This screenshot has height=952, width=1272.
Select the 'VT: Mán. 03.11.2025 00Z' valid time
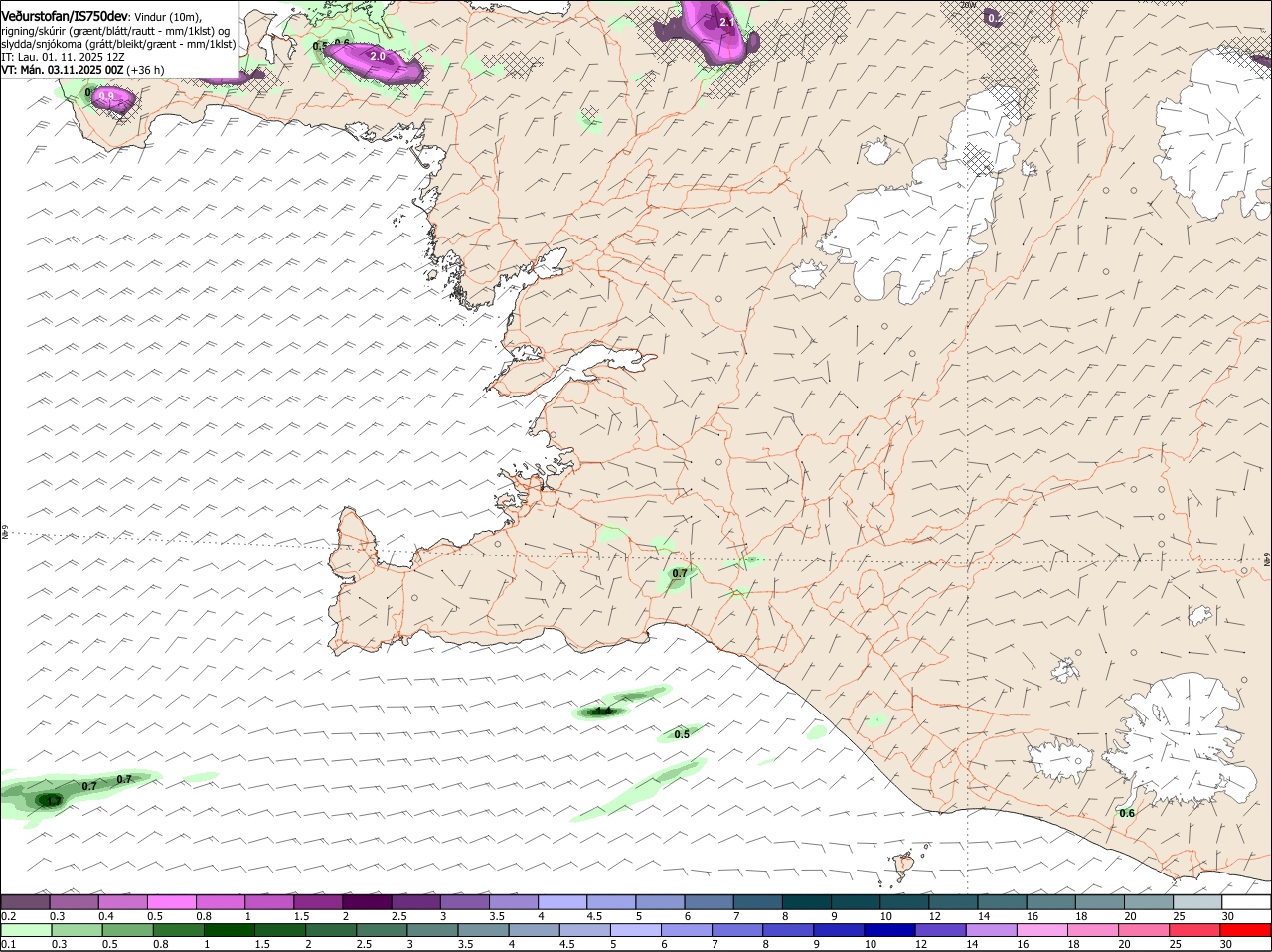tap(63, 70)
